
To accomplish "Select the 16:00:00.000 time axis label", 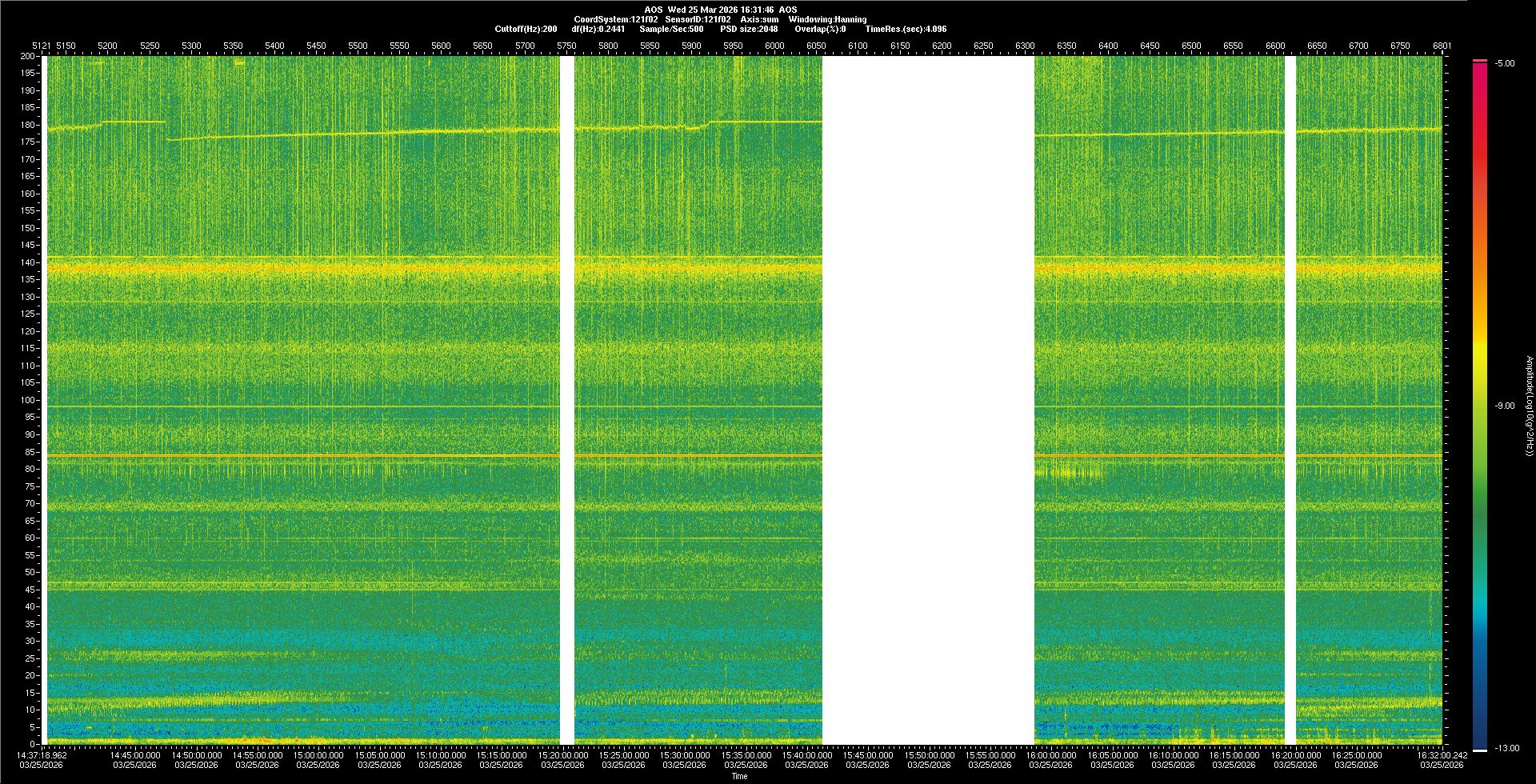I will click(1051, 754).
